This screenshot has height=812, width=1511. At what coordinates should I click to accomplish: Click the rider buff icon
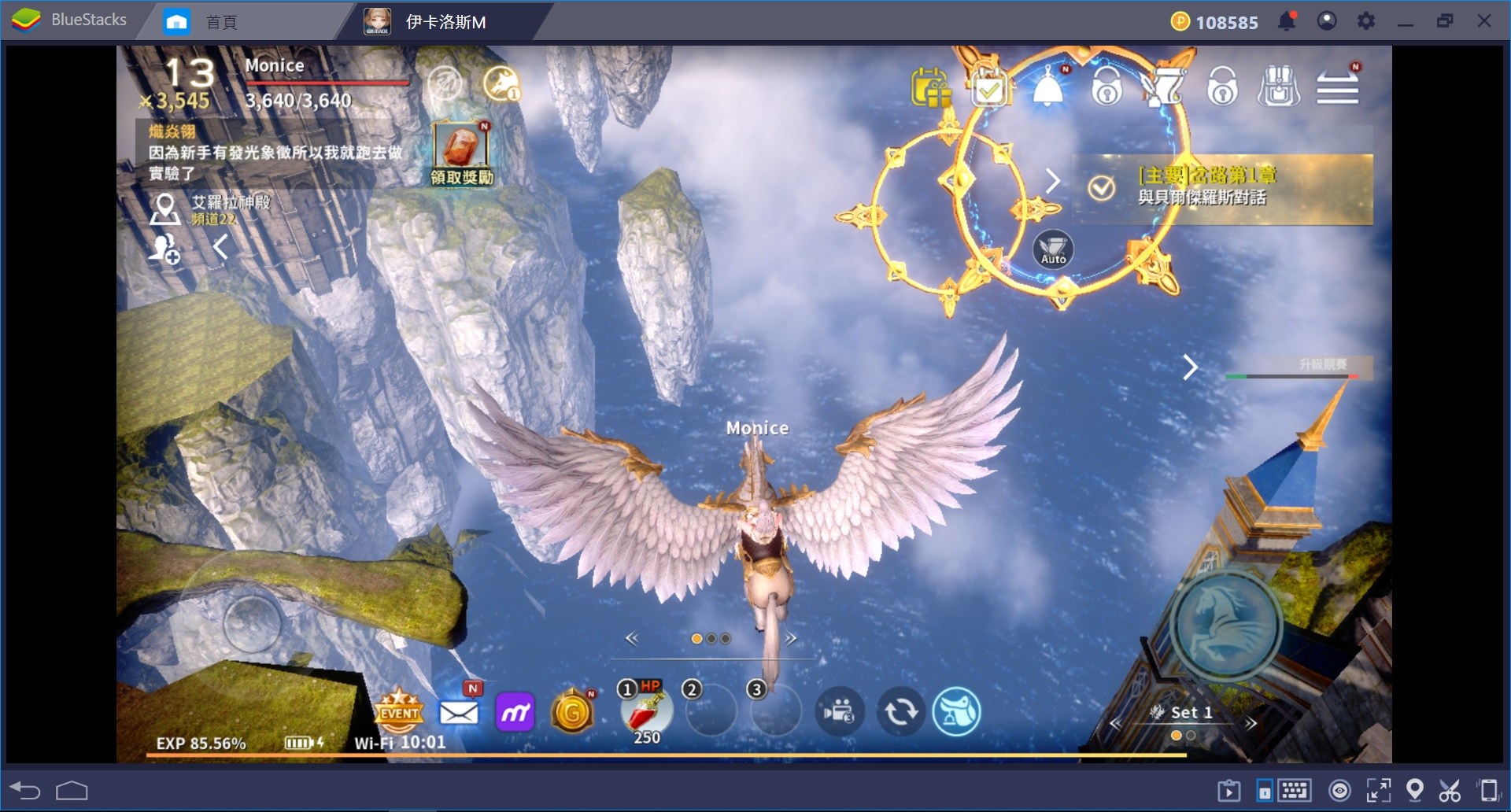tap(501, 83)
